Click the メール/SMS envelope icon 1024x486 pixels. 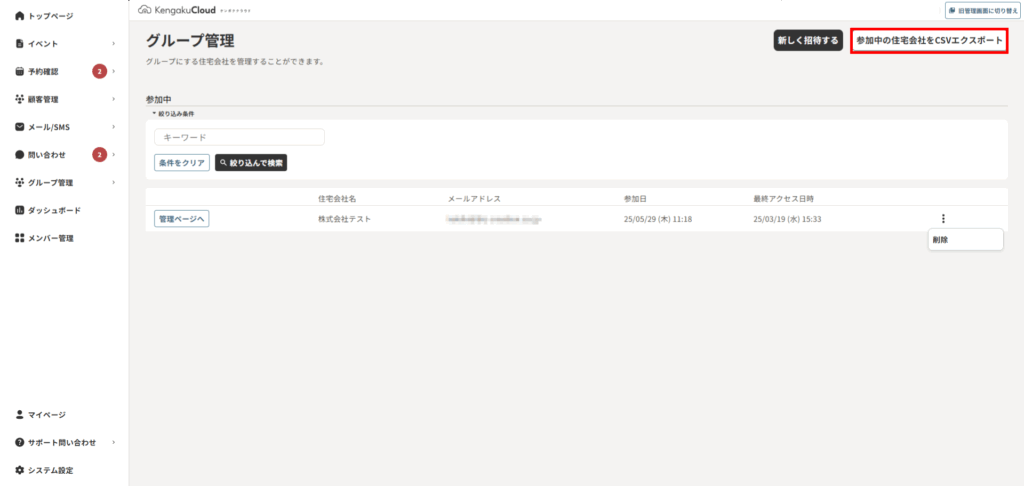tap(20, 127)
